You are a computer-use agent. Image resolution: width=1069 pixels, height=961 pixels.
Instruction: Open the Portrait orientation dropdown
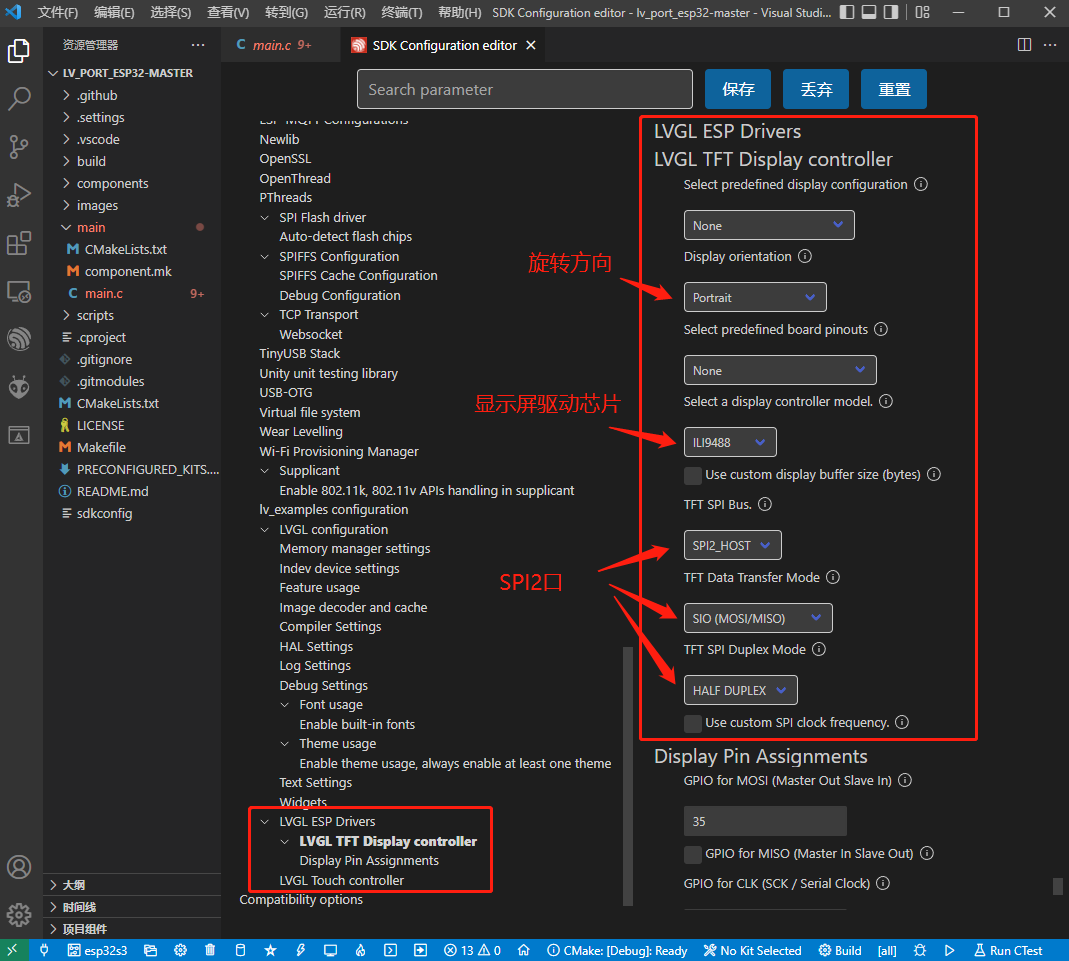pos(755,297)
